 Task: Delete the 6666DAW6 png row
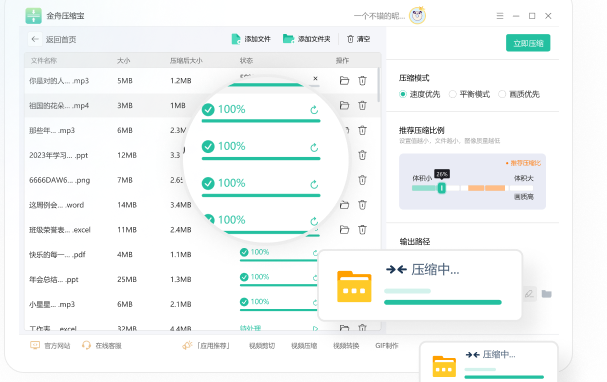tap(362, 180)
